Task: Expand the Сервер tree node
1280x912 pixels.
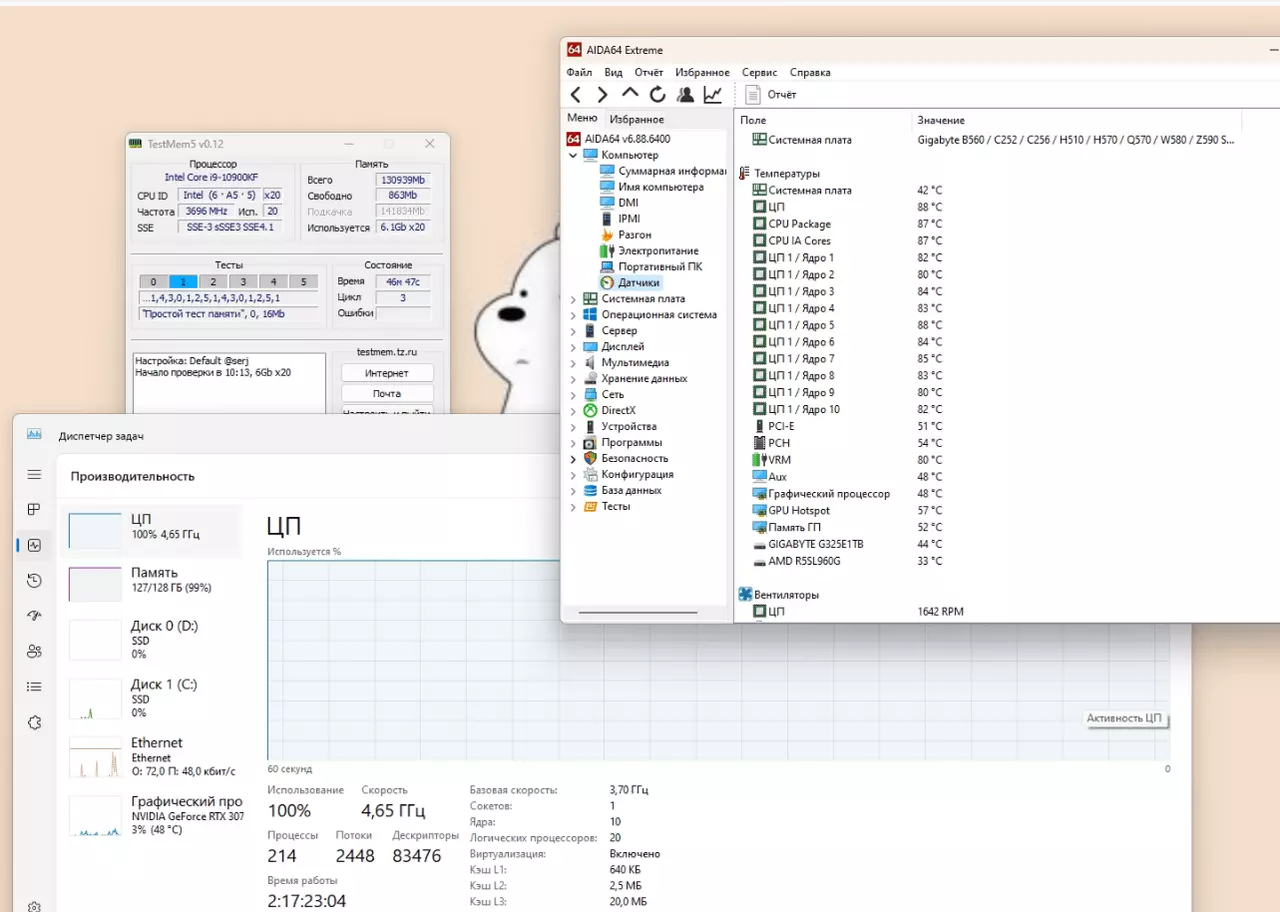Action: pos(573,331)
